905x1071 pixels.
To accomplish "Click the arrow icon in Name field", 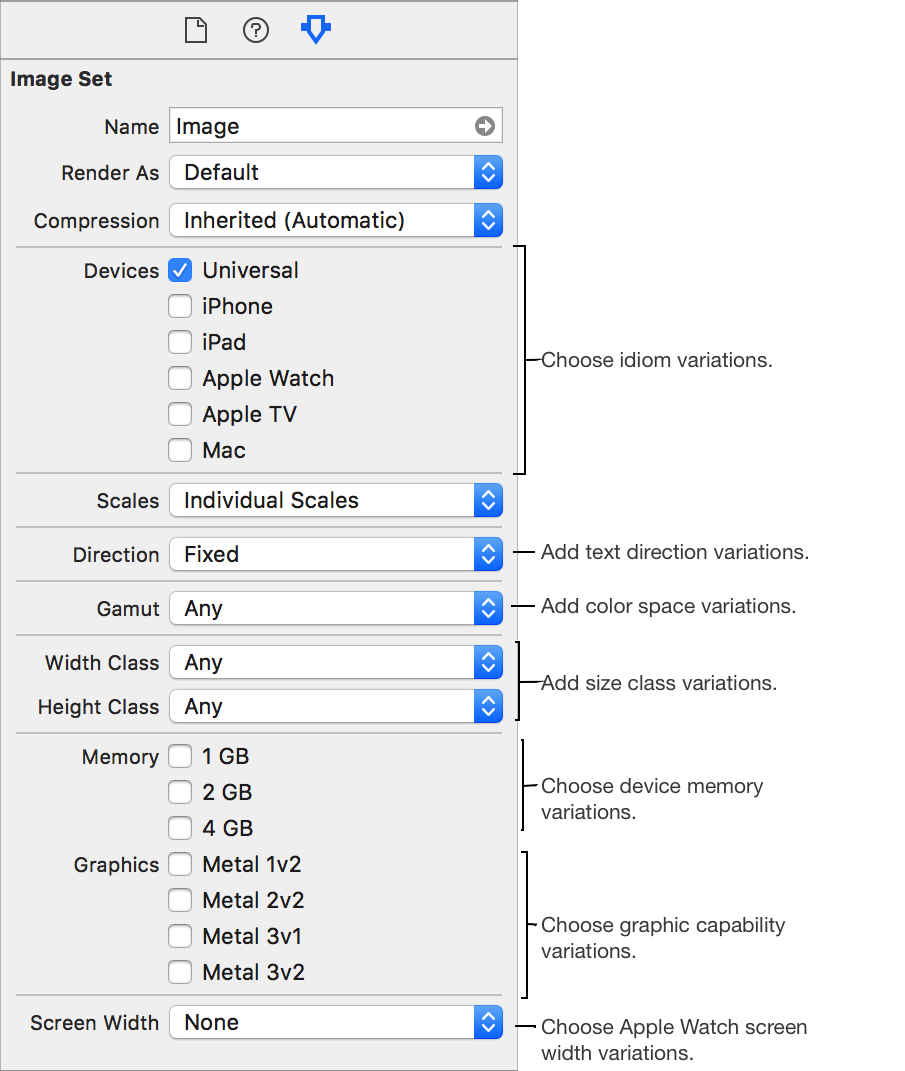I will [x=485, y=126].
